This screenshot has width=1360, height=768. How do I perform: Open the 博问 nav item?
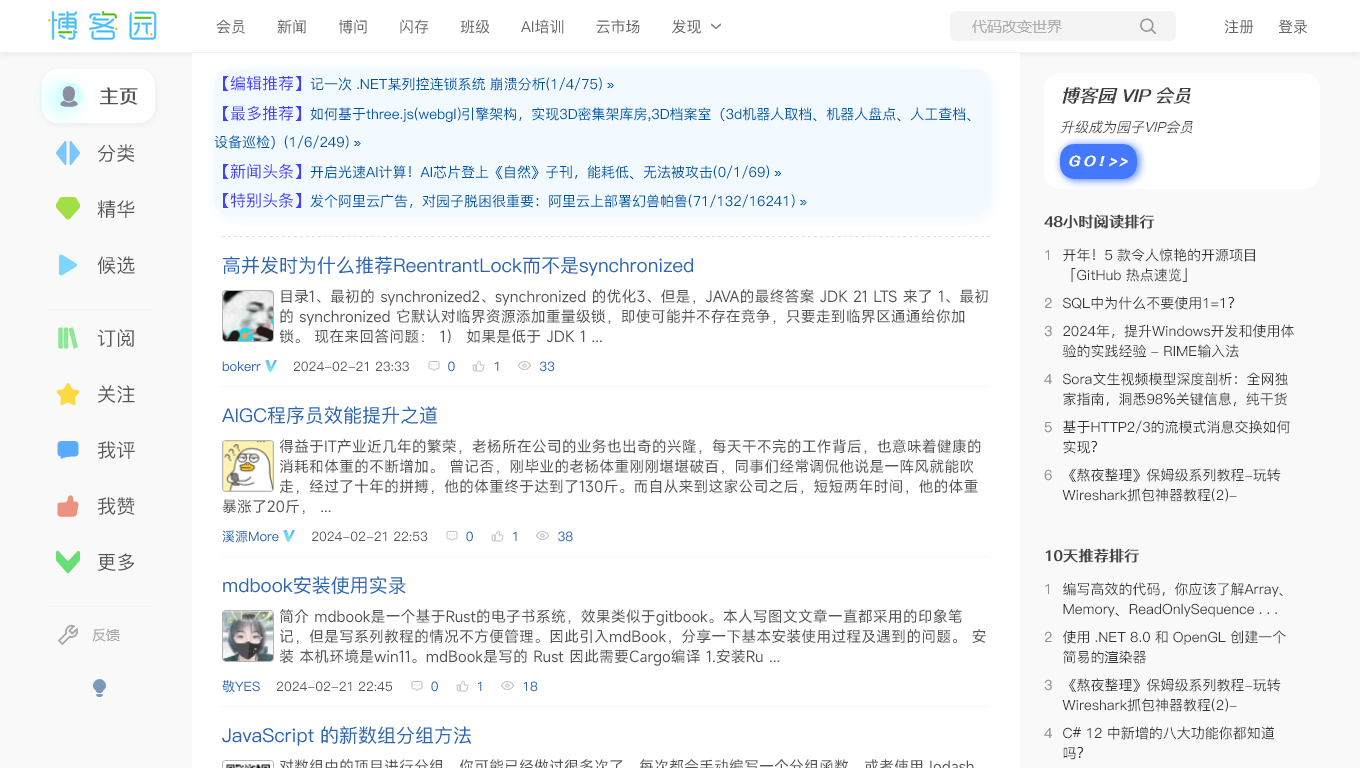coord(353,27)
